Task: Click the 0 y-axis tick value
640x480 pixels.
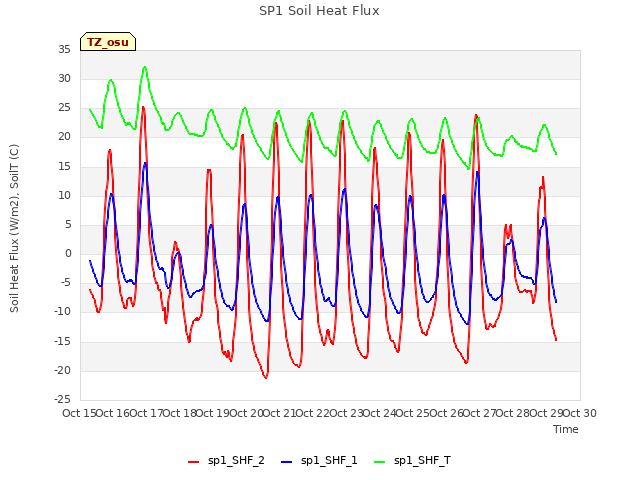Action: coord(68,253)
